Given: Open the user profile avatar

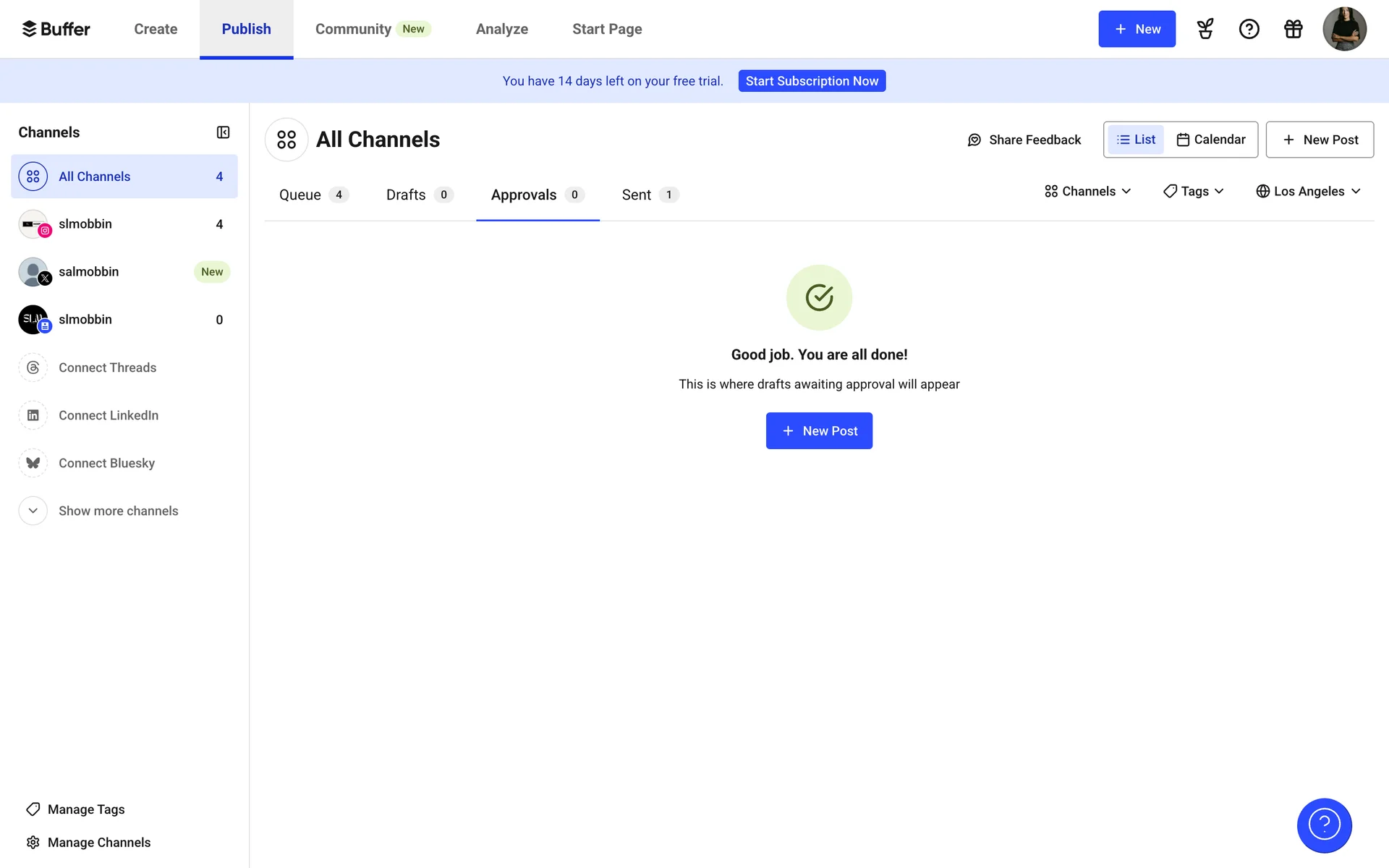Looking at the screenshot, I should pos(1344,29).
